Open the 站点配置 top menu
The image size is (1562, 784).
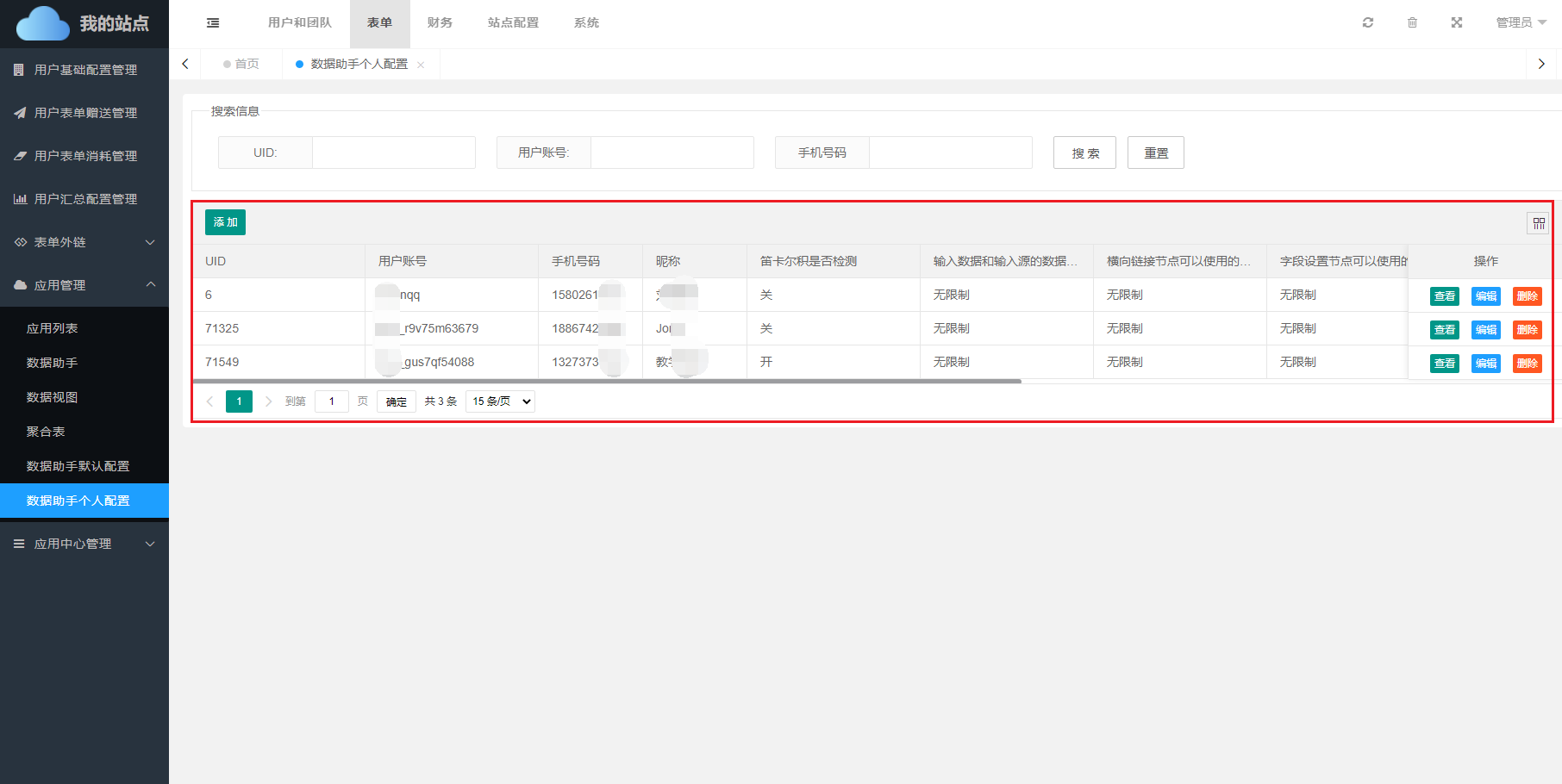(x=513, y=22)
